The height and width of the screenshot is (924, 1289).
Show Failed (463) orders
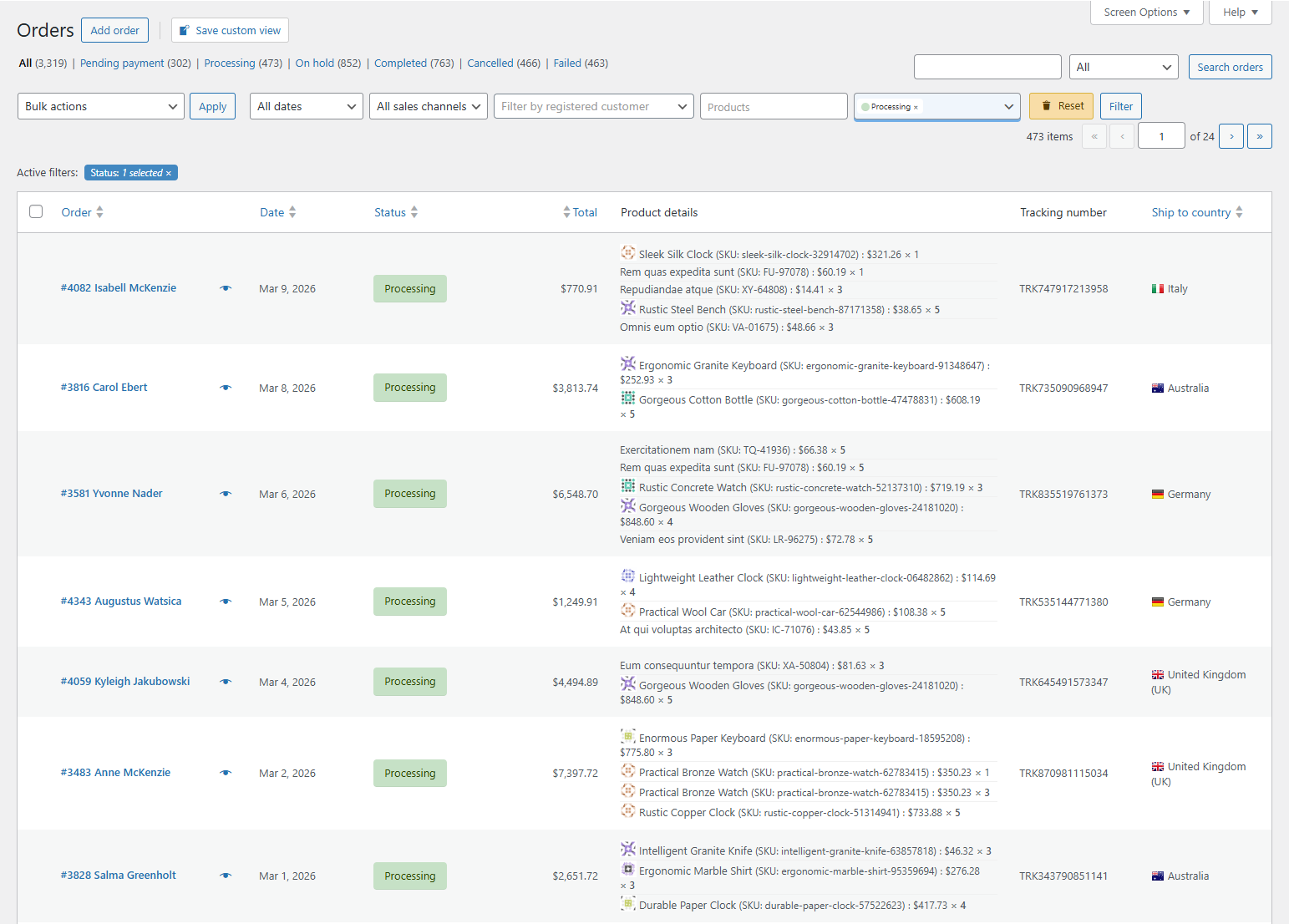click(581, 63)
